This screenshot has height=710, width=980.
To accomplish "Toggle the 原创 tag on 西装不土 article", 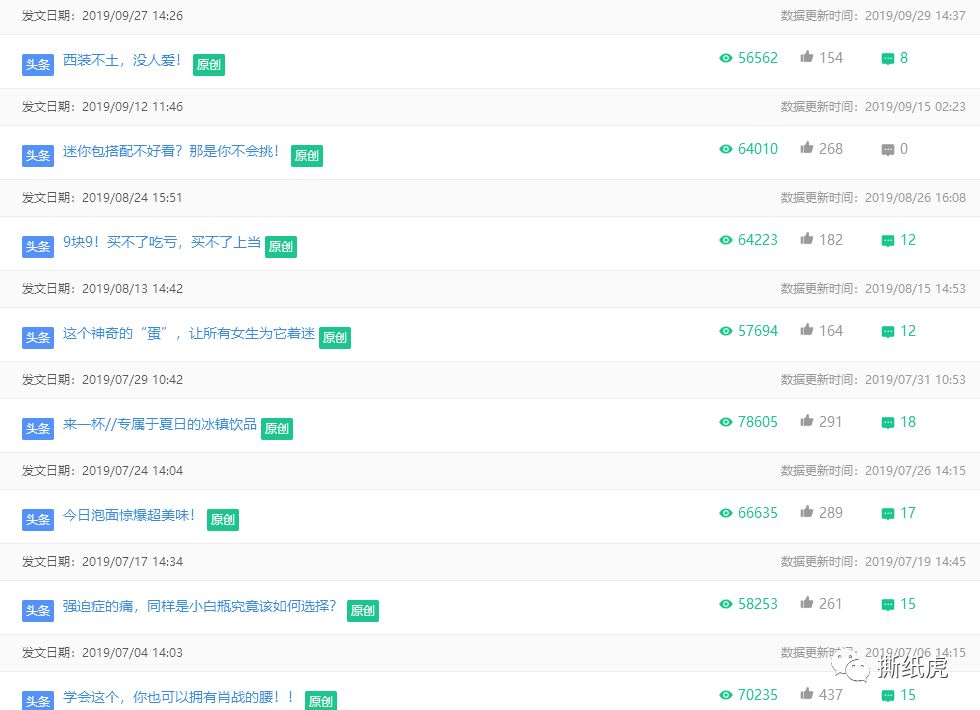I will click(208, 64).
